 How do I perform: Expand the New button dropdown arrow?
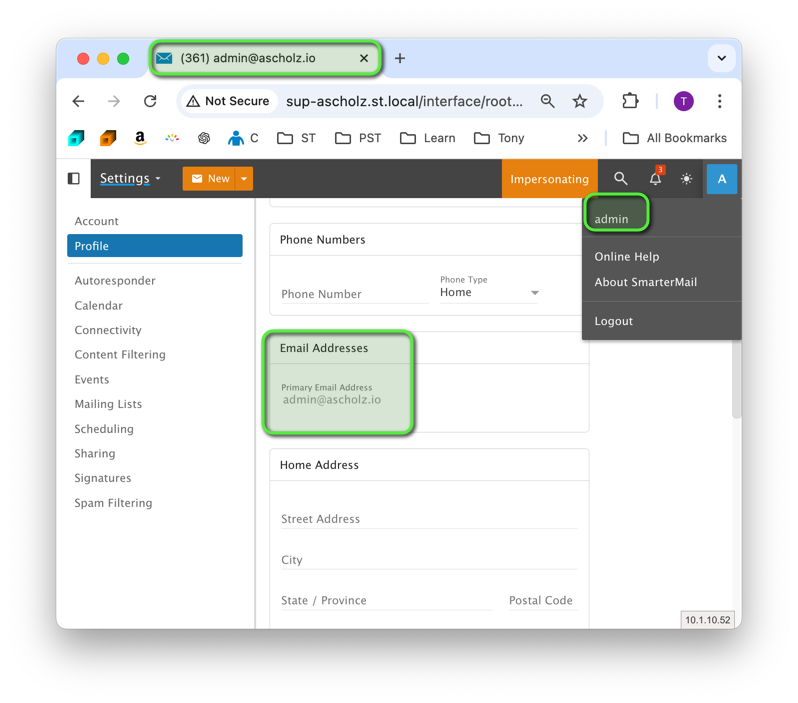point(244,179)
